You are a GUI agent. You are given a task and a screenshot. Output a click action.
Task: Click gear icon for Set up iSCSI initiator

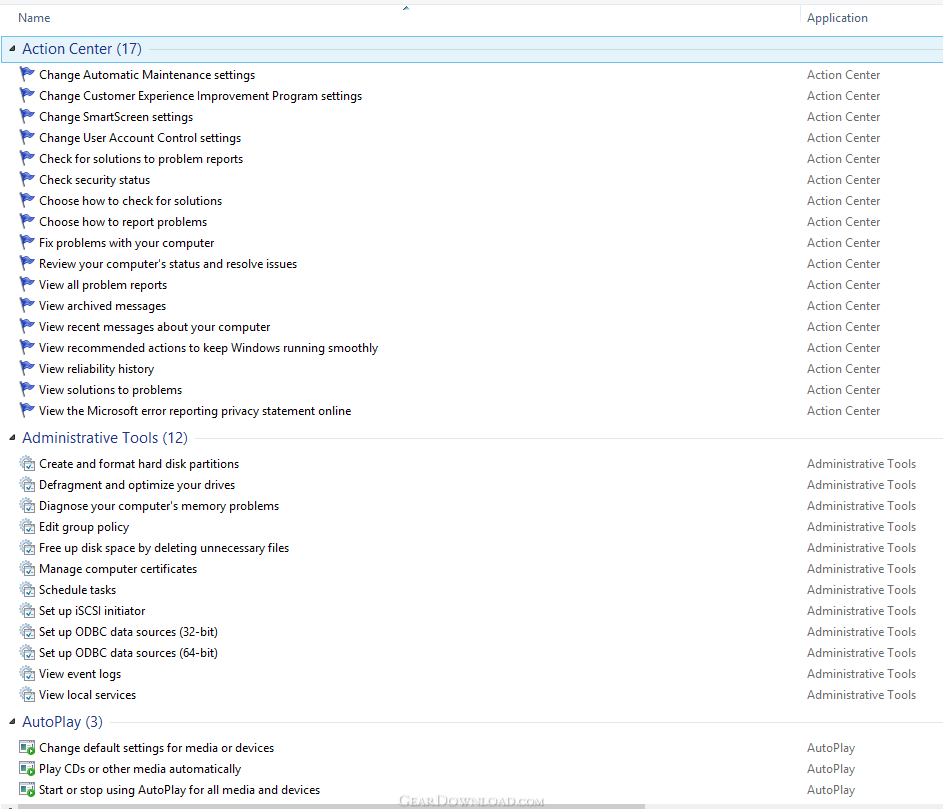pos(27,611)
